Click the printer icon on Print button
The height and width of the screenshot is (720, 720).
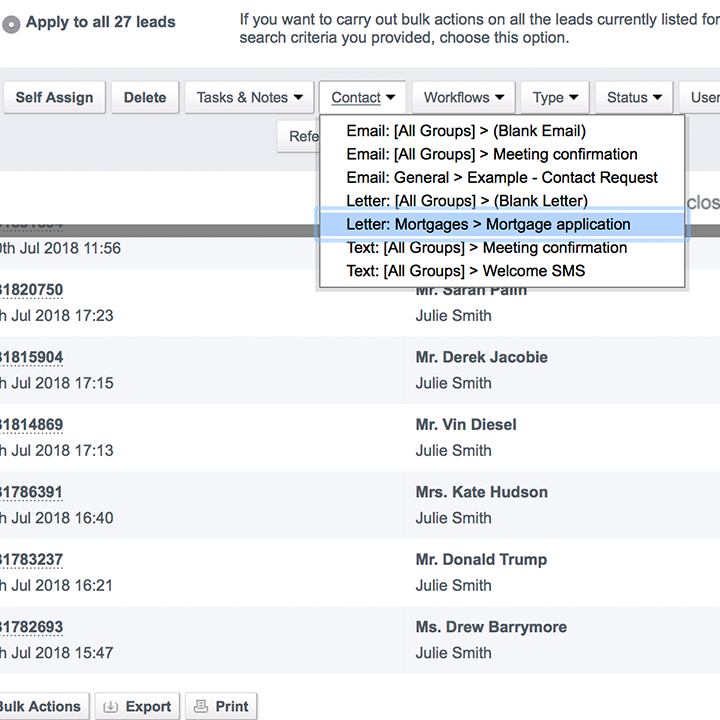tap(201, 706)
